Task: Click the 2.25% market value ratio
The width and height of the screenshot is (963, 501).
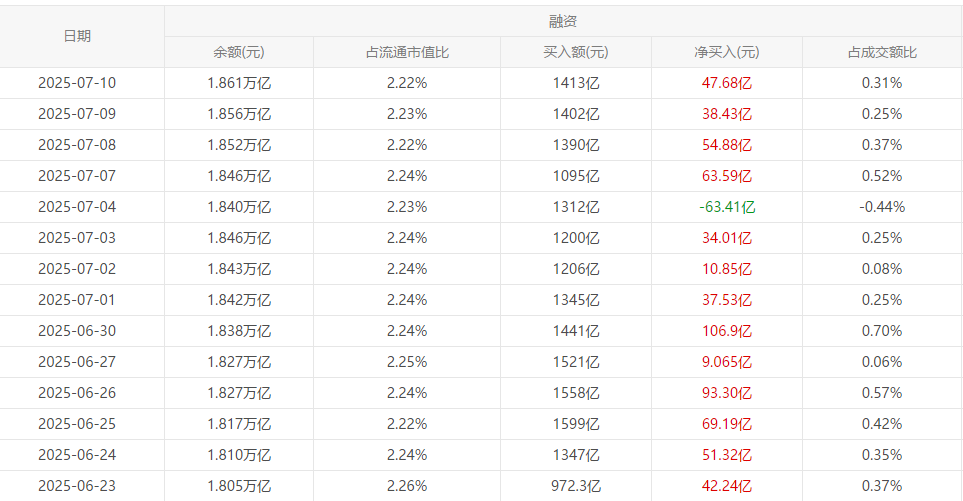Action: click(x=407, y=362)
